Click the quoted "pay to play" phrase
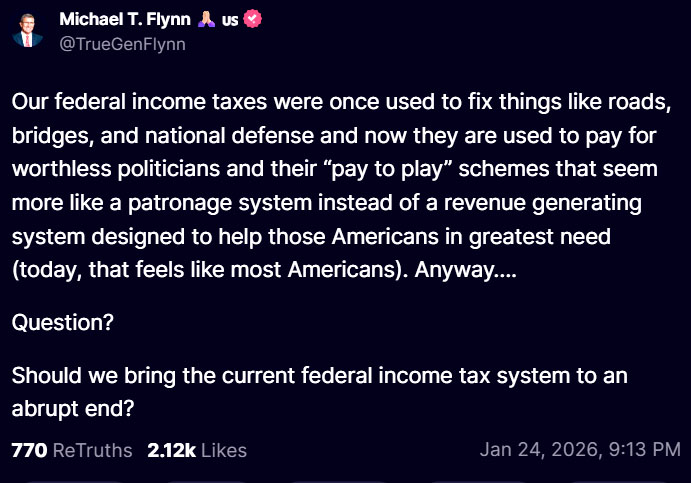691x483 pixels. coord(386,169)
